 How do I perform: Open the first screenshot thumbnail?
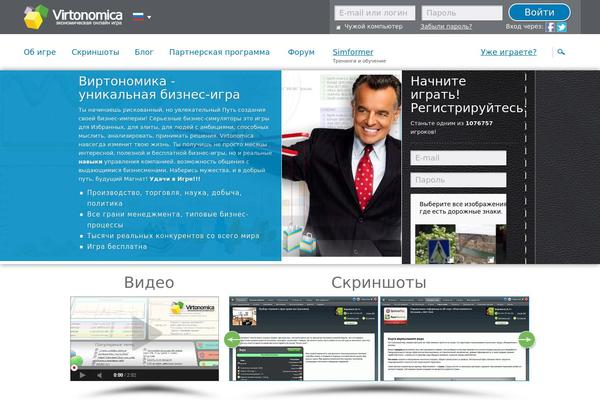coord(303,338)
